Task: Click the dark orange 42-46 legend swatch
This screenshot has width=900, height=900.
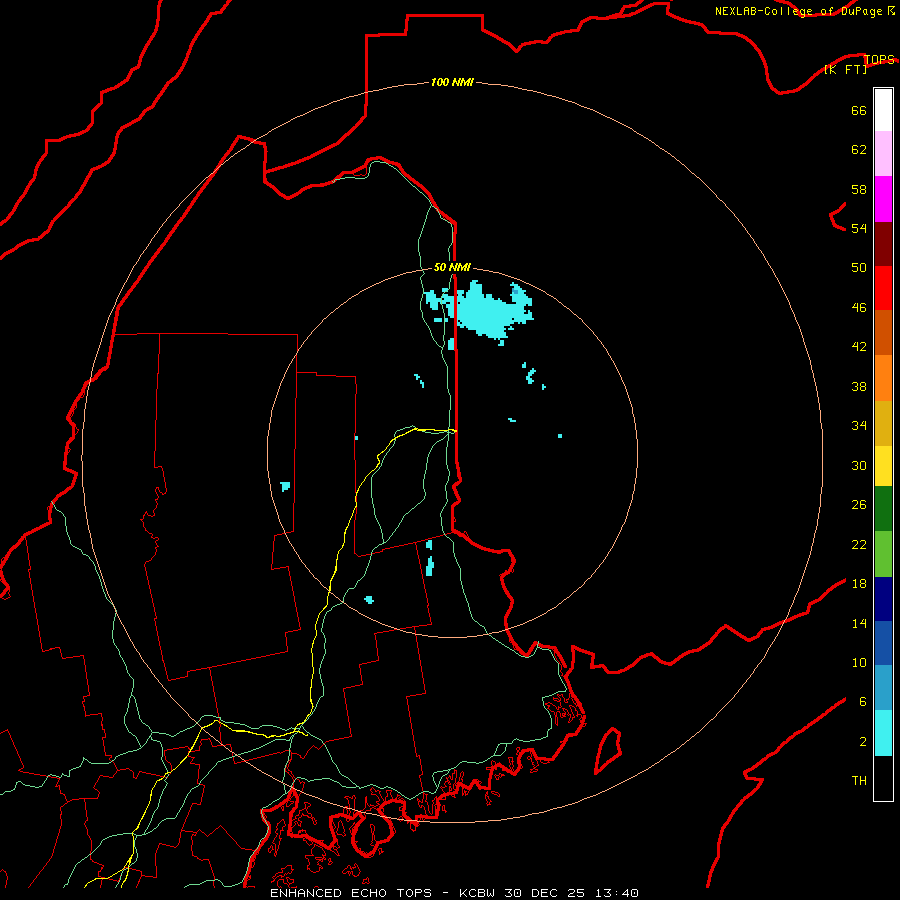Action: [x=883, y=332]
